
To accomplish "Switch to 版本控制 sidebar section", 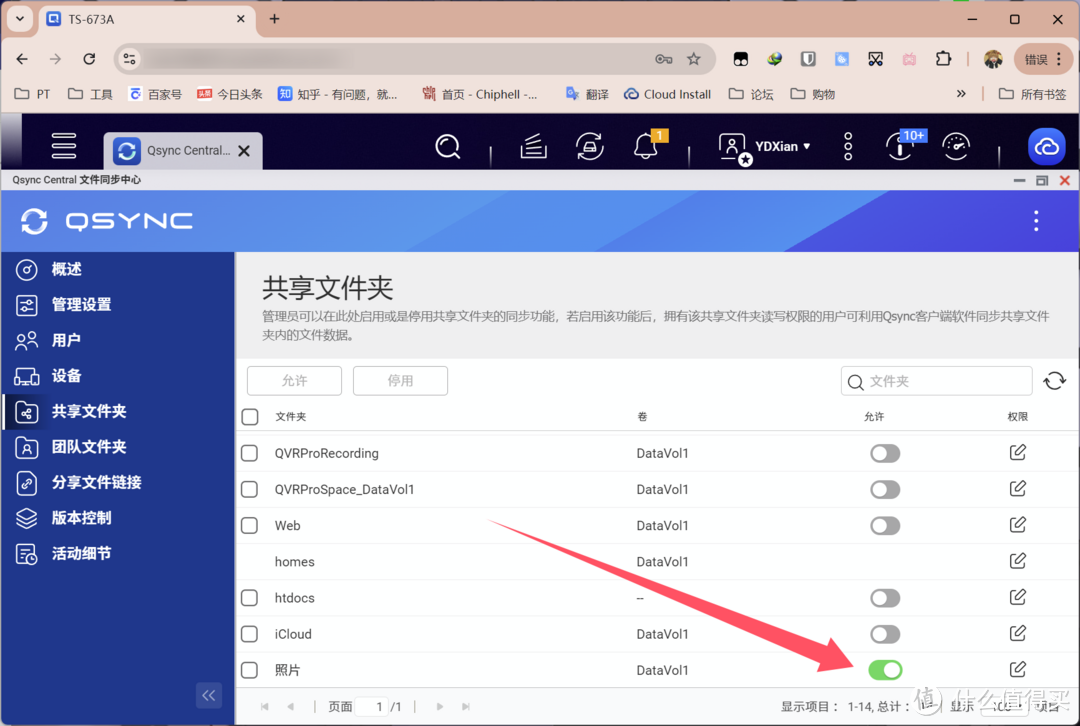I will click(82, 518).
